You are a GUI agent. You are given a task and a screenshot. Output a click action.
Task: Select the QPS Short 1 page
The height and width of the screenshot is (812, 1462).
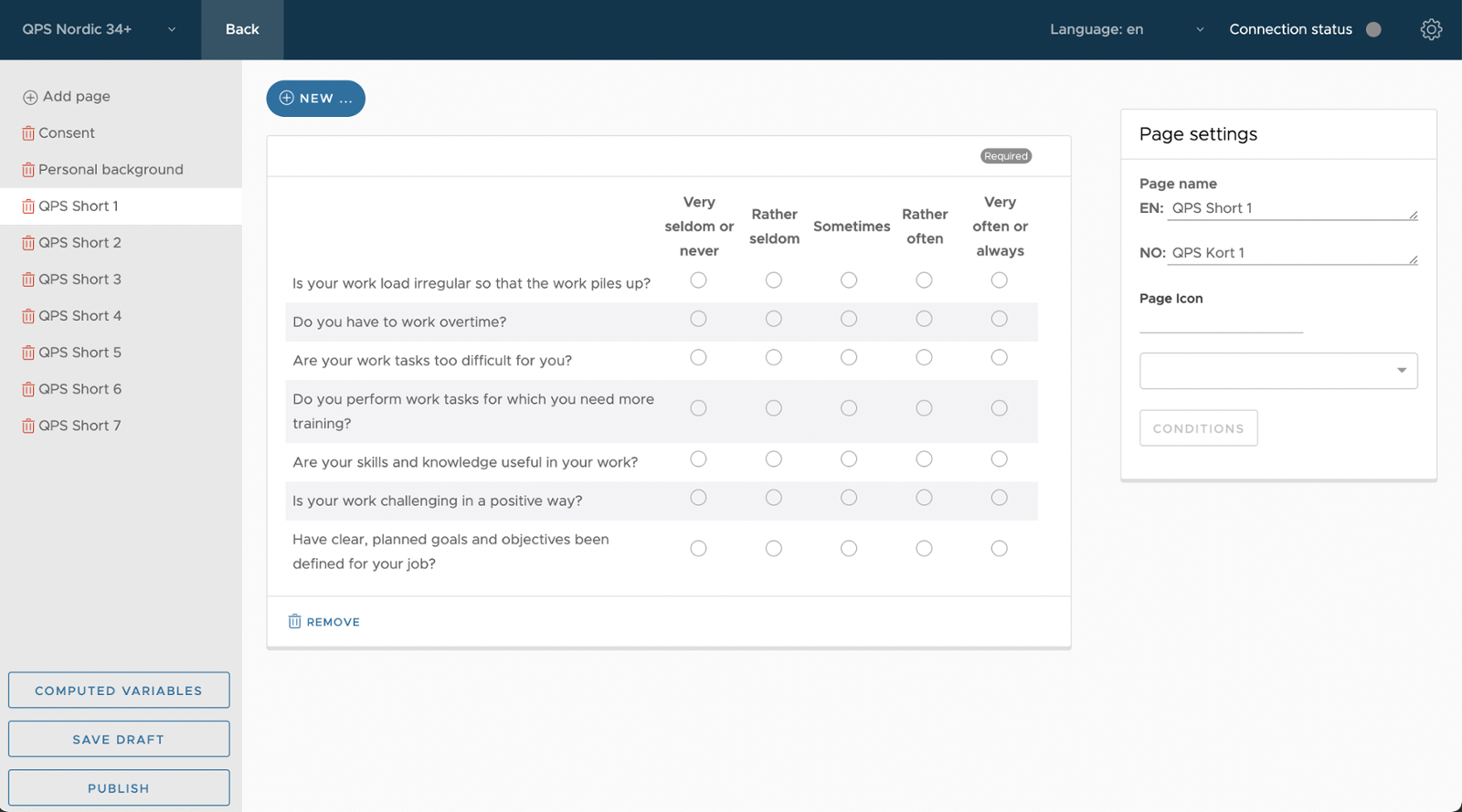click(79, 206)
